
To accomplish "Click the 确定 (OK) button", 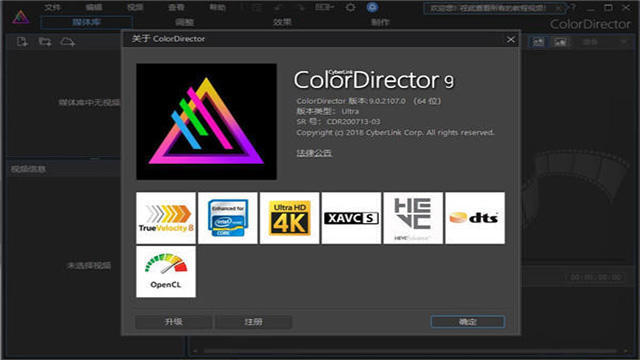I will 468,322.
